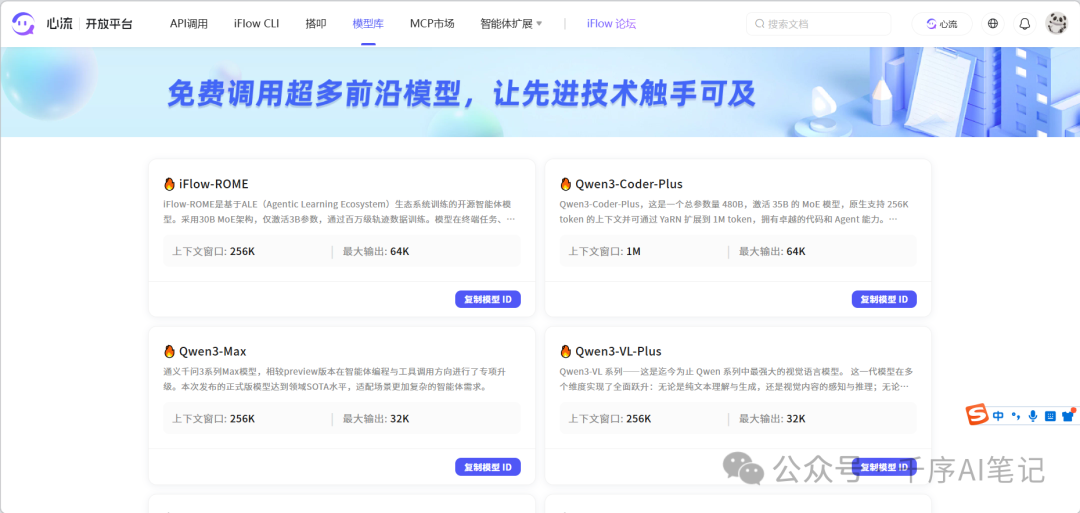Viewport: 1080px width, 513px height.
Task: Open the API调用 tab
Action: point(189,24)
